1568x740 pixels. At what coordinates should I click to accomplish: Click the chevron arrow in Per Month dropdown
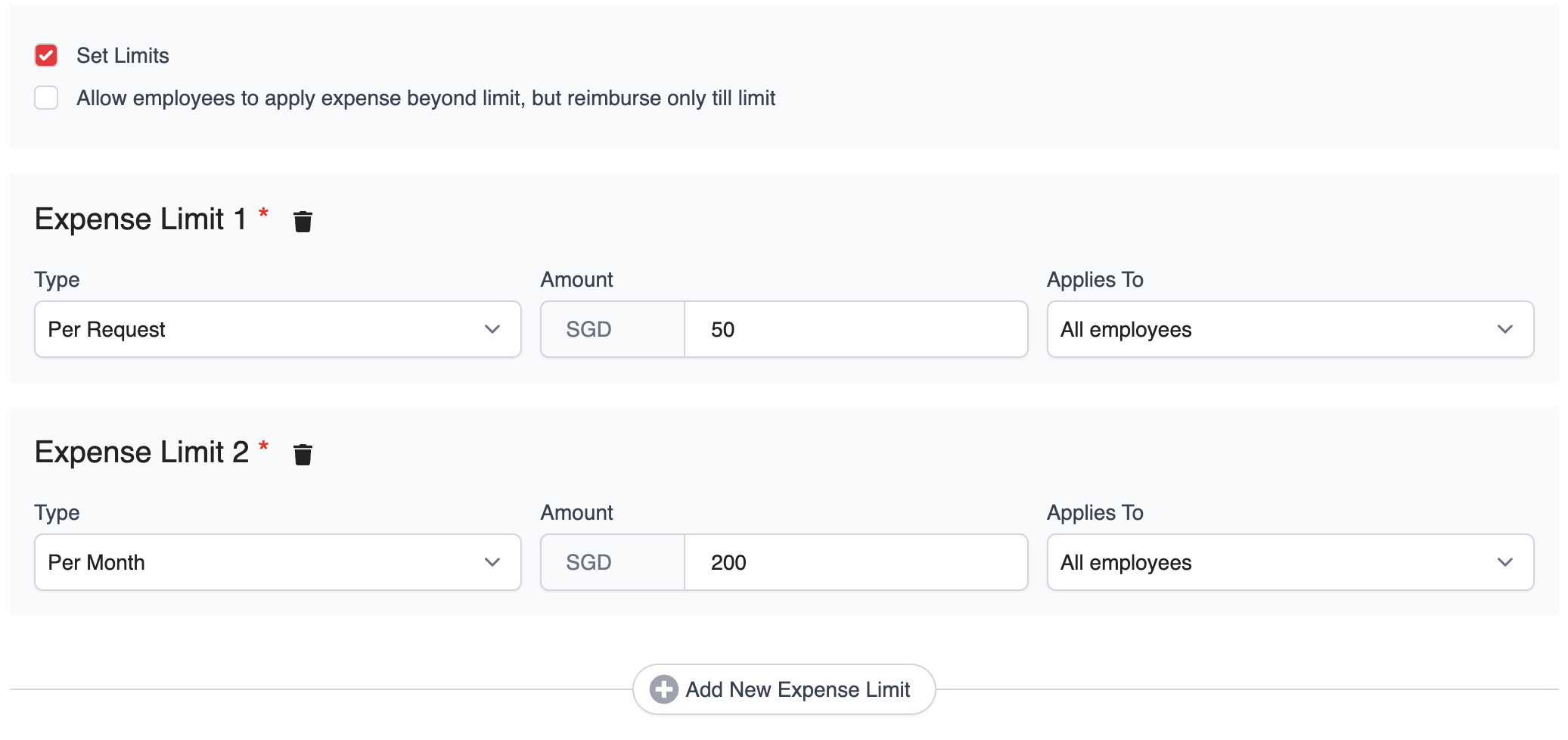click(x=492, y=563)
